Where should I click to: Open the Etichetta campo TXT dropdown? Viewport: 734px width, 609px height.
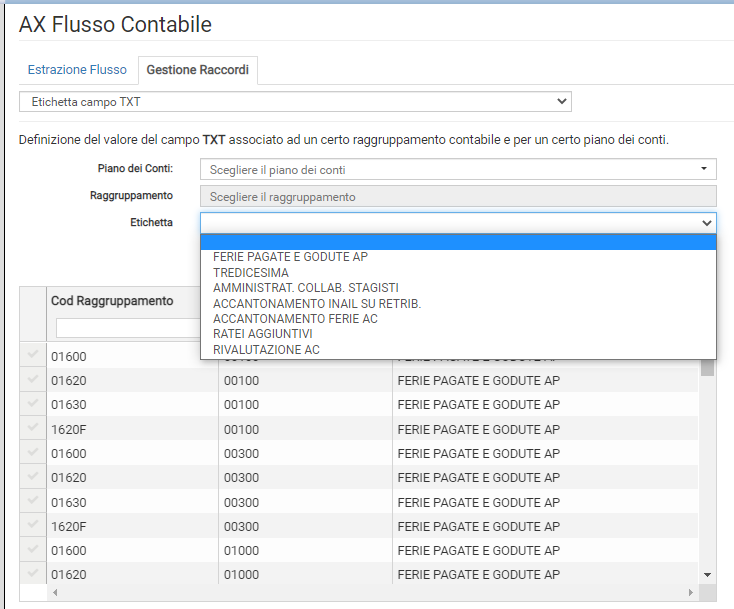pos(295,102)
